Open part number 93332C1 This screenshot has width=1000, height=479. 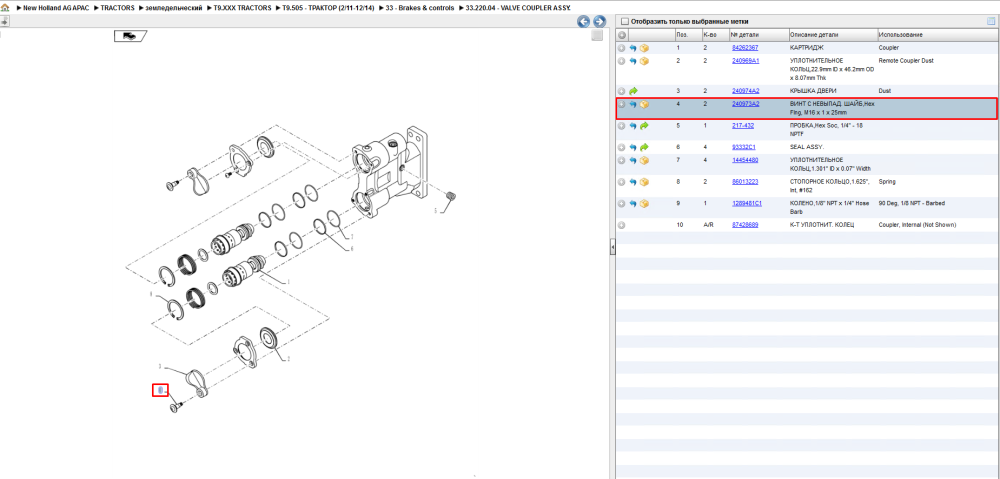pyautogui.click(x=744, y=147)
